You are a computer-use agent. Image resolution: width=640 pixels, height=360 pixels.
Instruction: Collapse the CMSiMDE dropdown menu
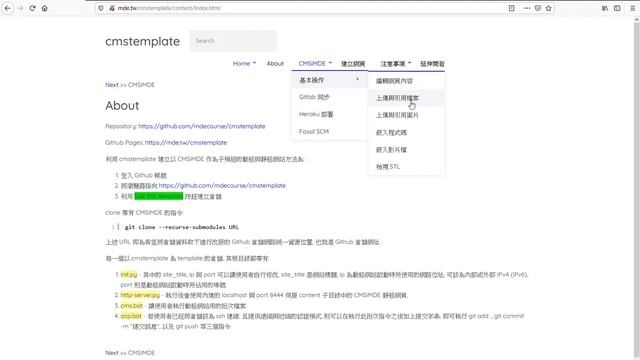pos(315,64)
